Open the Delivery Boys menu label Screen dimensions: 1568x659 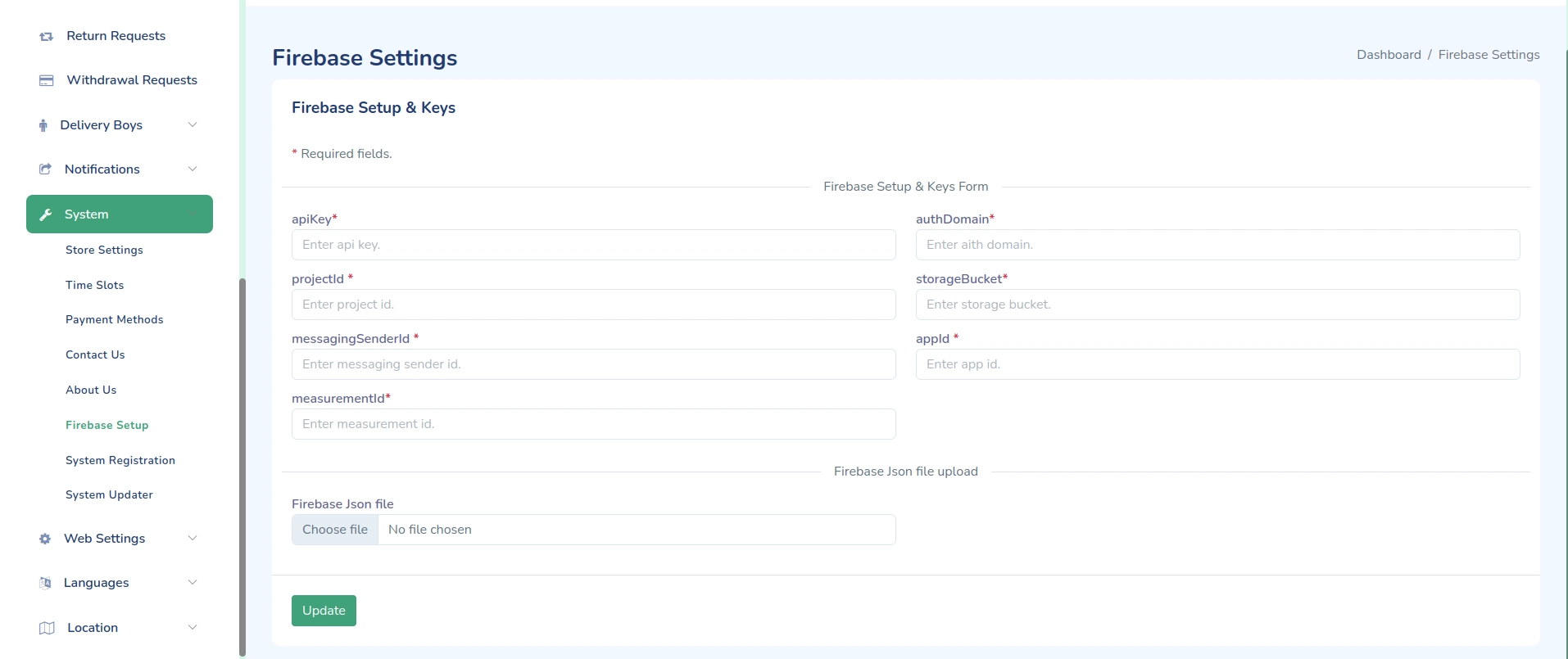coord(102,124)
